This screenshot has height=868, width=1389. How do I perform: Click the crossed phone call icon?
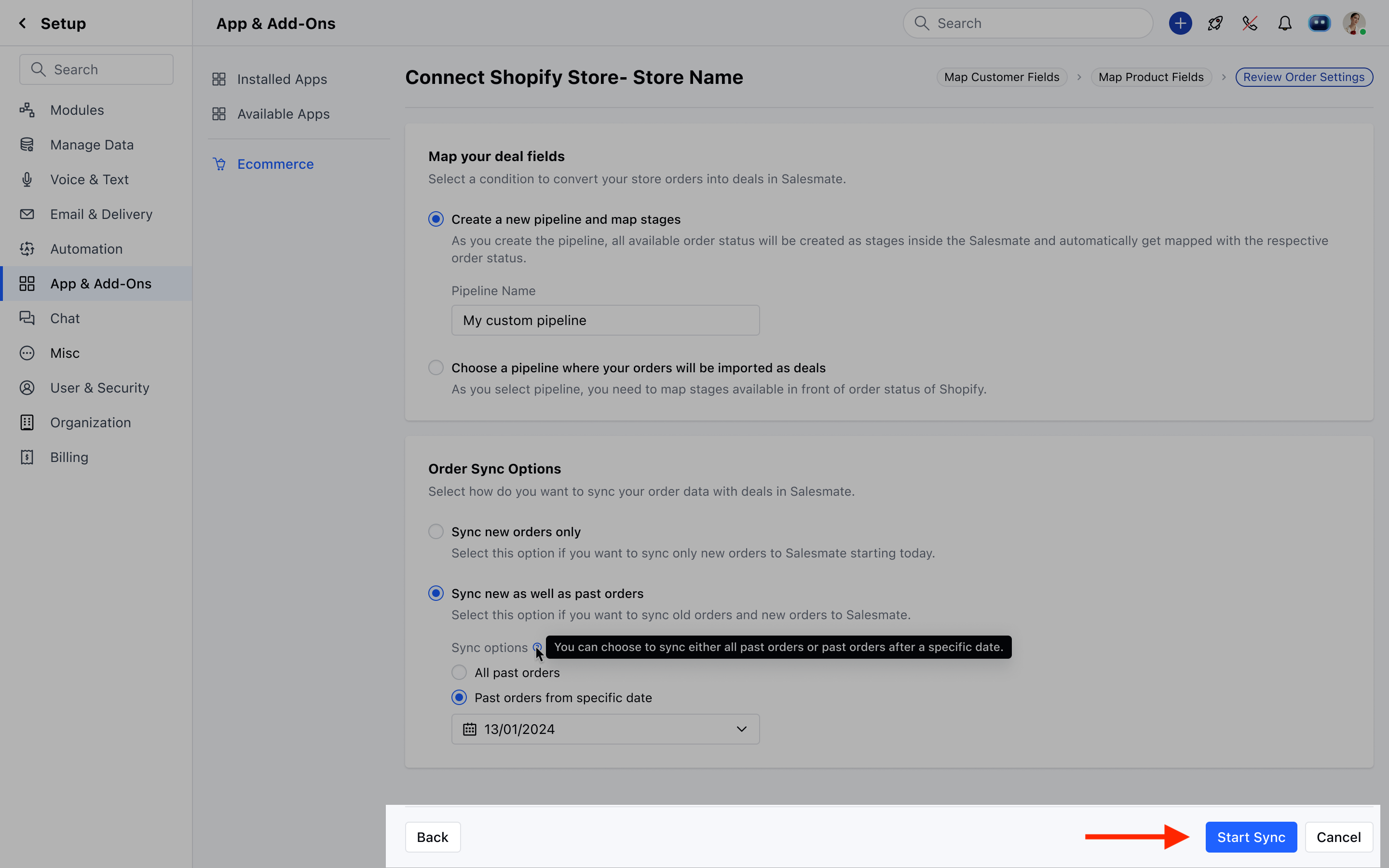tap(1250, 23)
